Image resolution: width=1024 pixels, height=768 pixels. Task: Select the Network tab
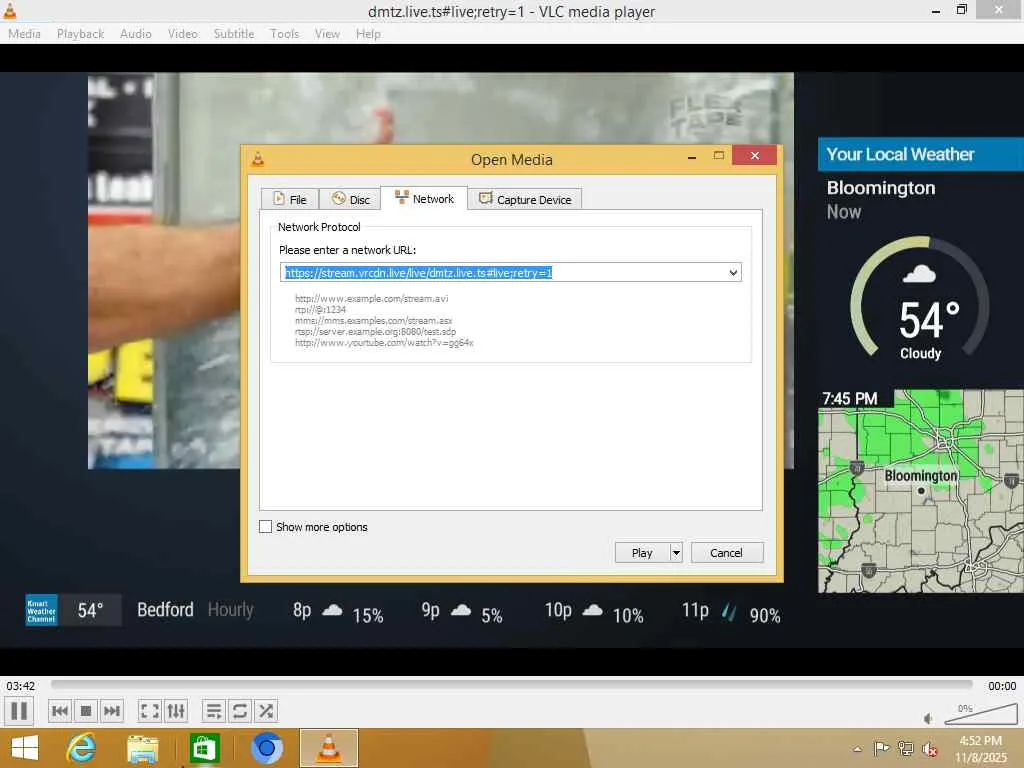tap(424, 199)
